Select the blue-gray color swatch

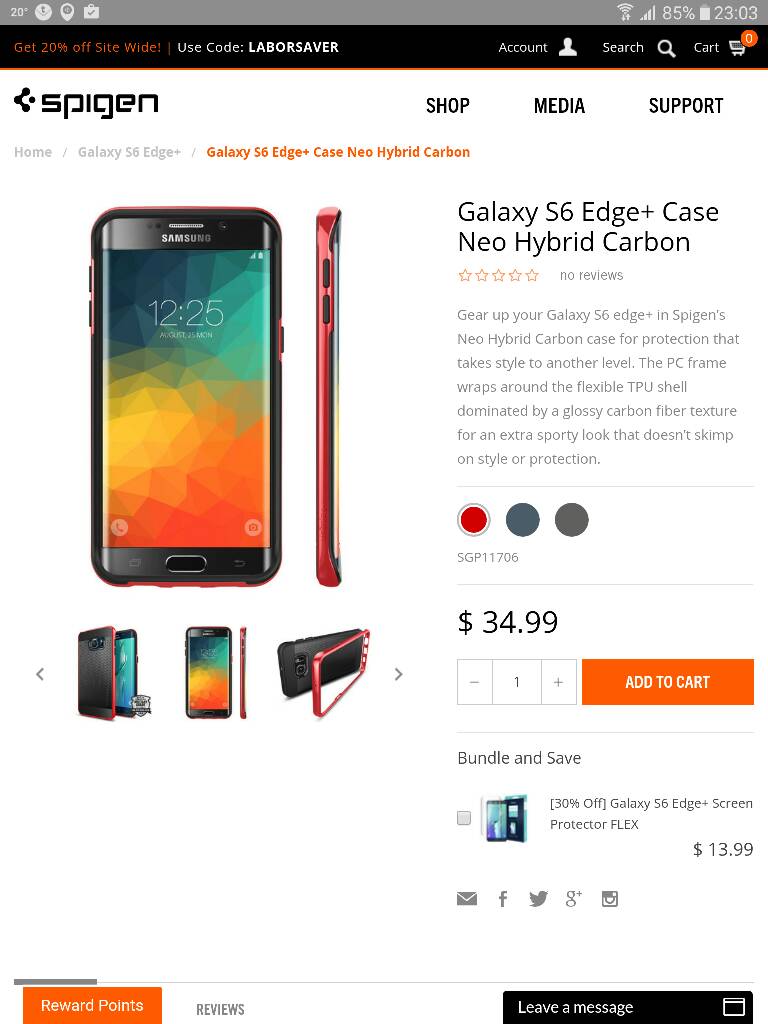522,520
